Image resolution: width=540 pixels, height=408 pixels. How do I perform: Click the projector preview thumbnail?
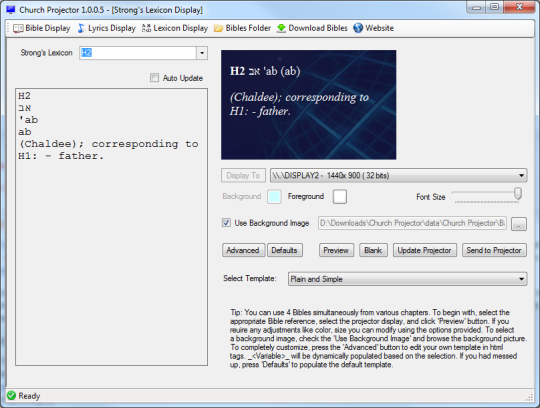click(309, 105)
